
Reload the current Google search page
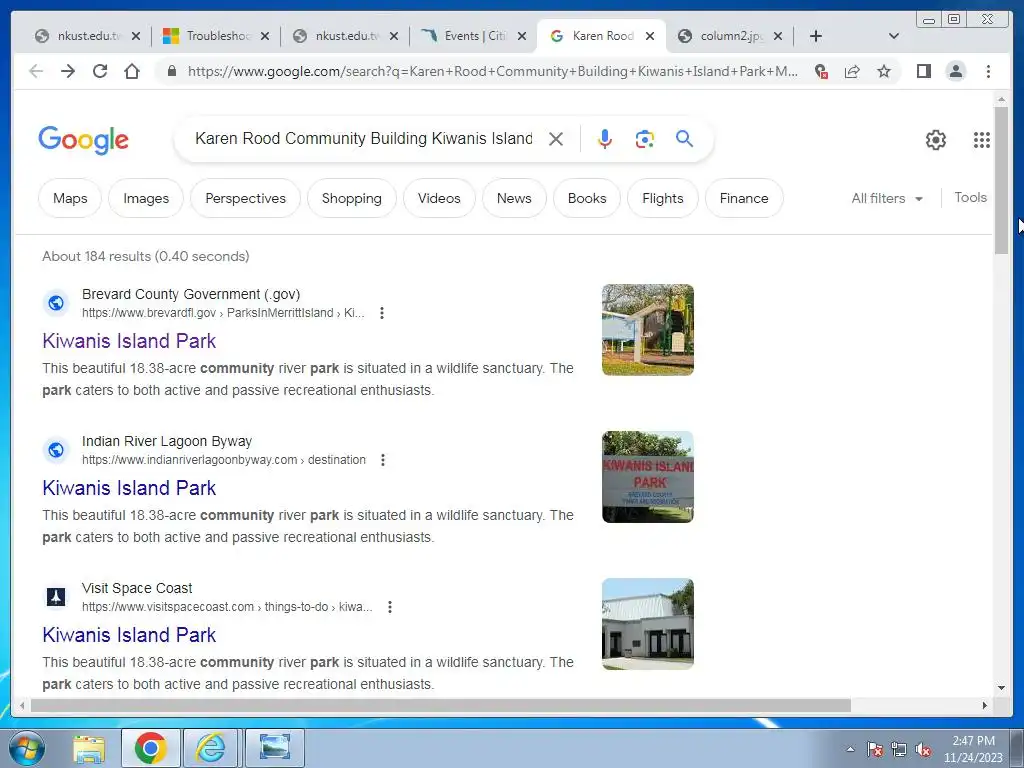pyautogui.click(x=100, y=71)
